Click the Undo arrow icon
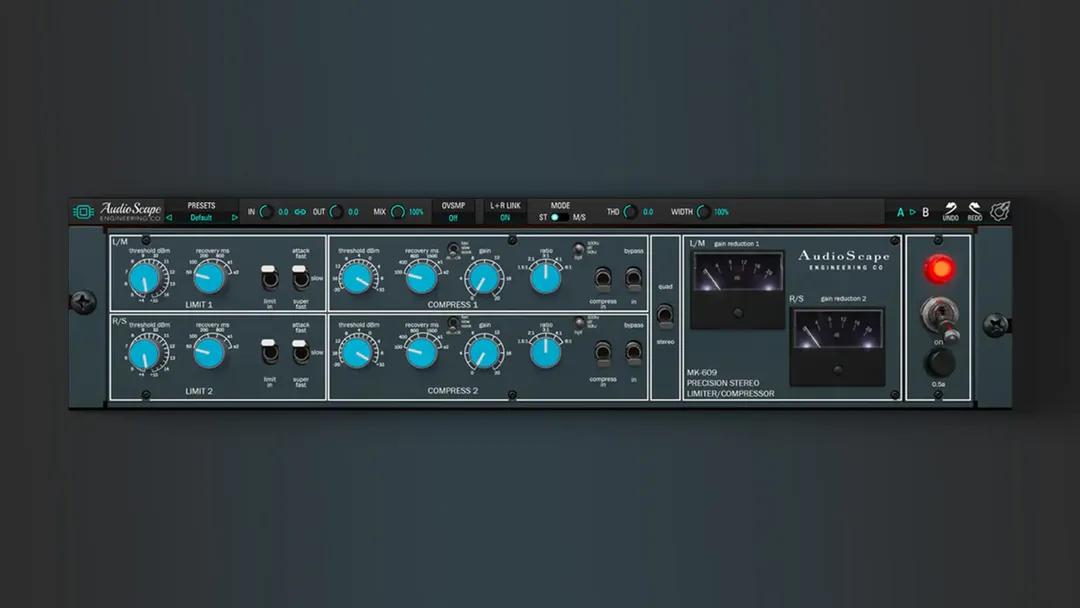 950,208
